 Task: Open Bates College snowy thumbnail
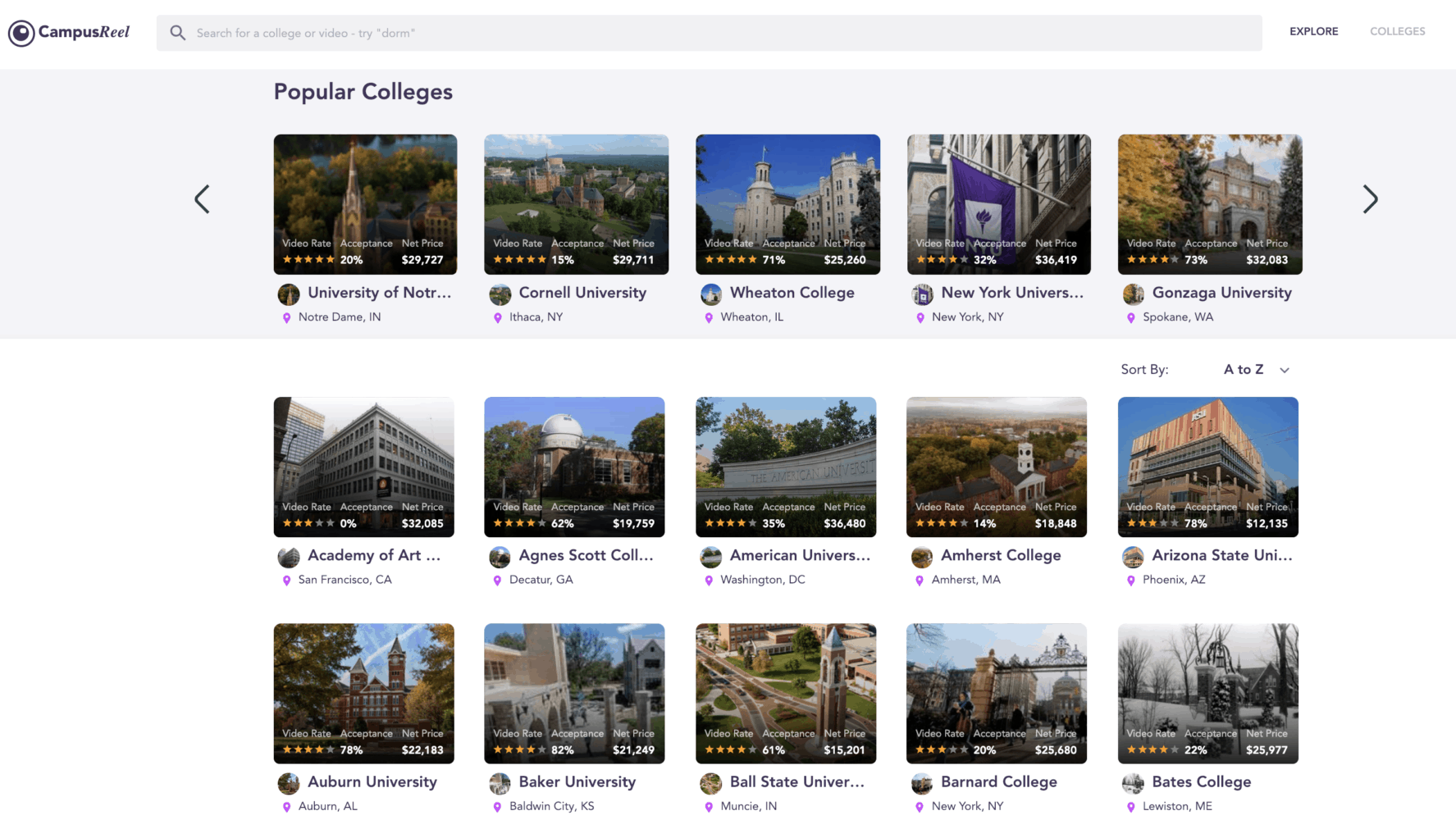pyautogui.click(x=1208, y=694)
